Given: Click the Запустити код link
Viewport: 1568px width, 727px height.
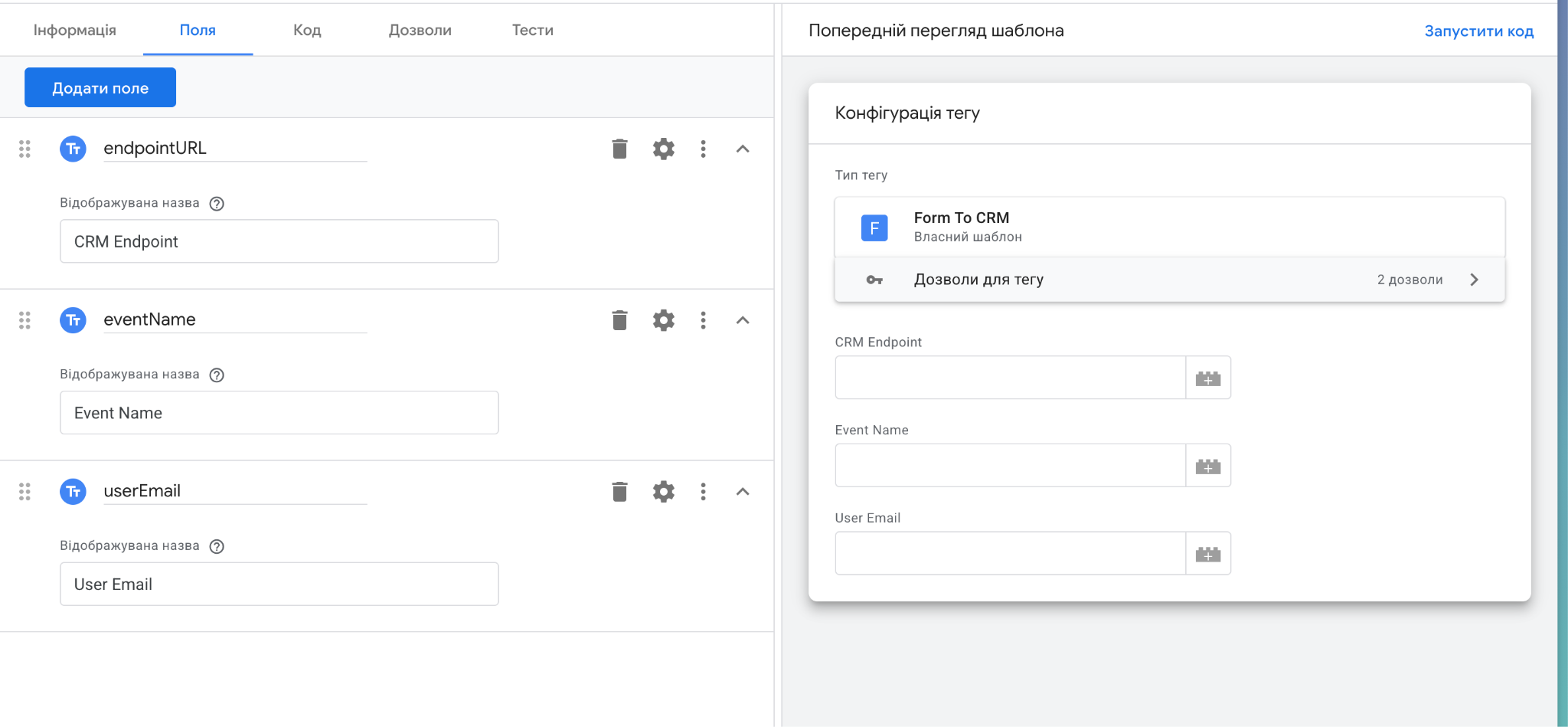Looking at the screenshot, I should 1478,31.
